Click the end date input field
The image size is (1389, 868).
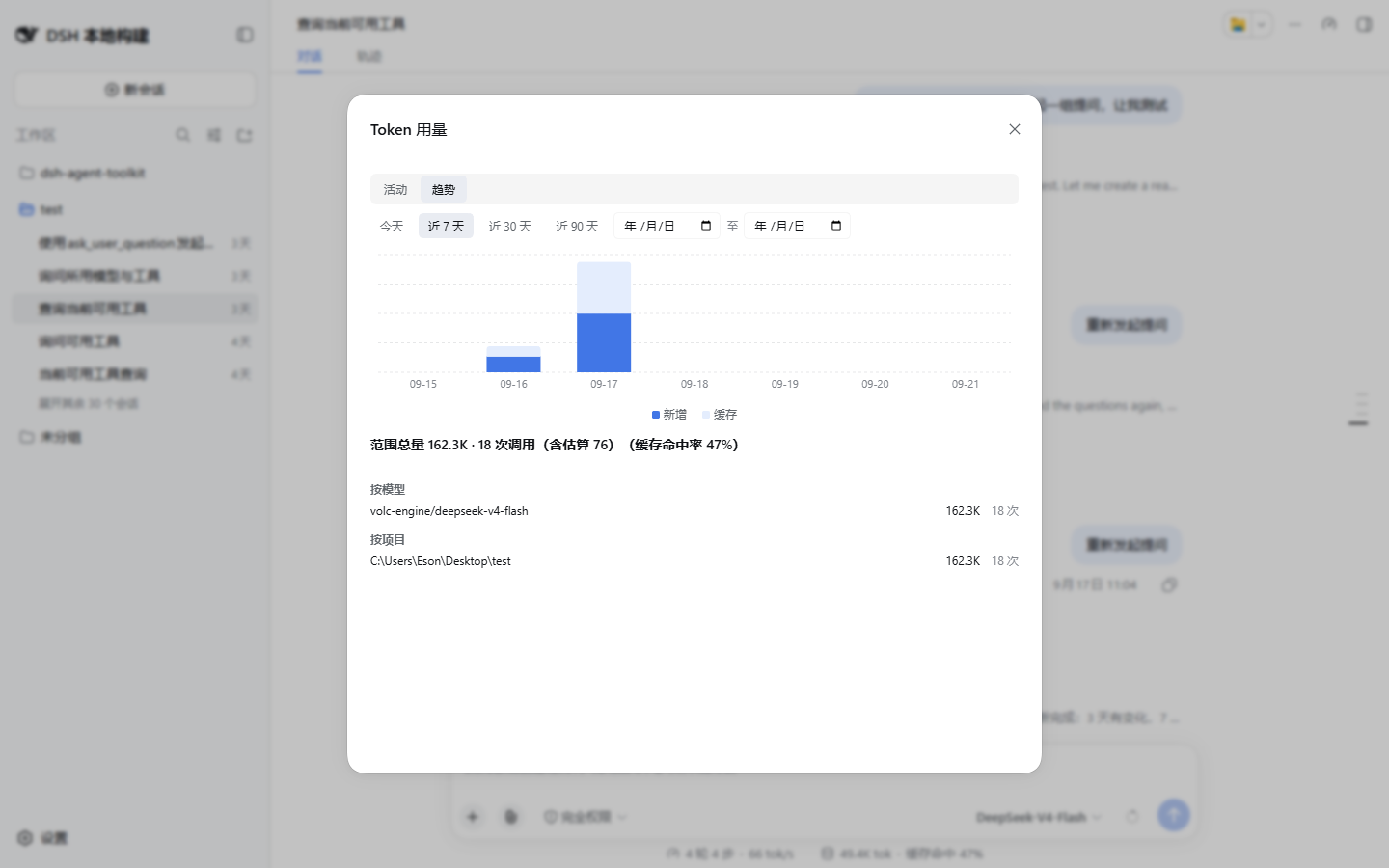(797, 226)
